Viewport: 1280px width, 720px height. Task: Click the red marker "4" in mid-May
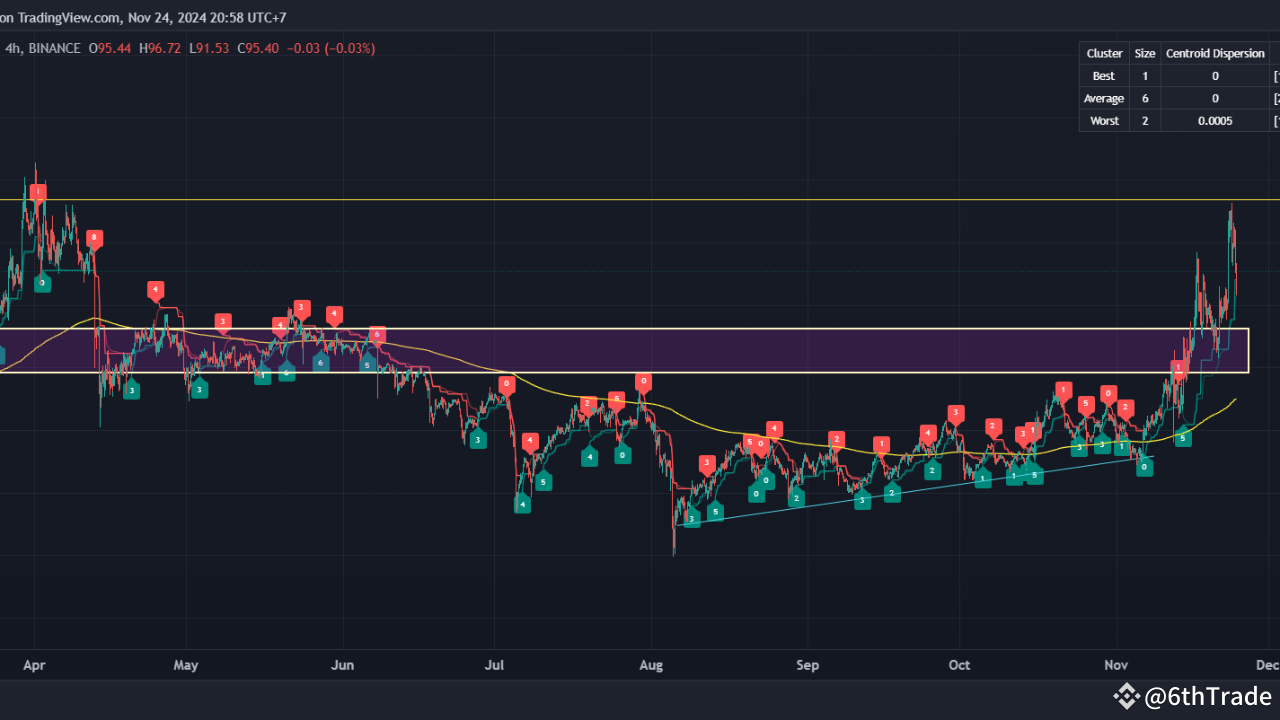pos(156,289)
